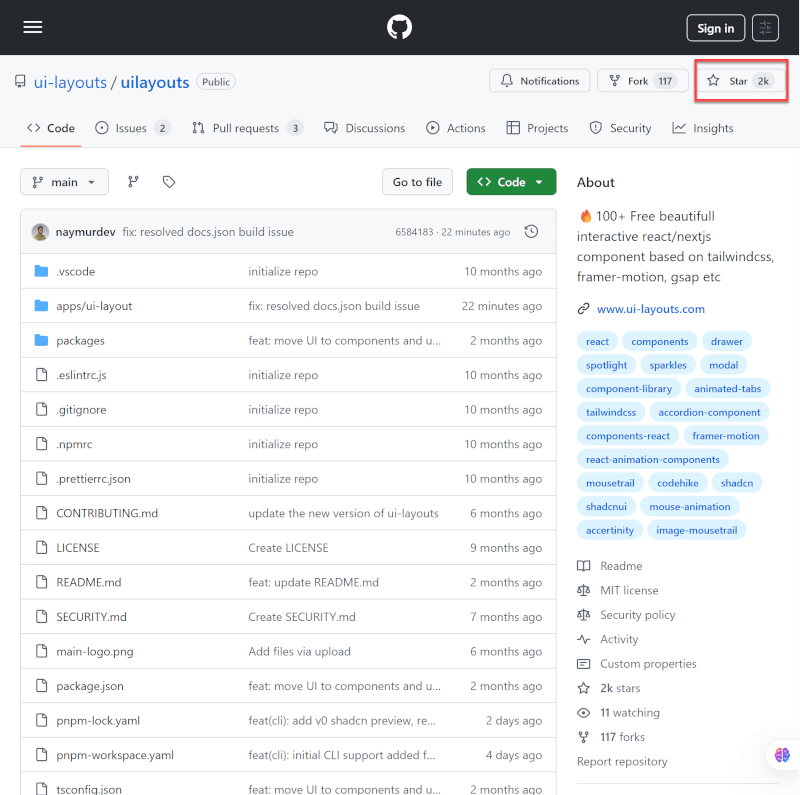The image size is (800, 795).
Task: Click the package.json file icon
Action: 41,686
